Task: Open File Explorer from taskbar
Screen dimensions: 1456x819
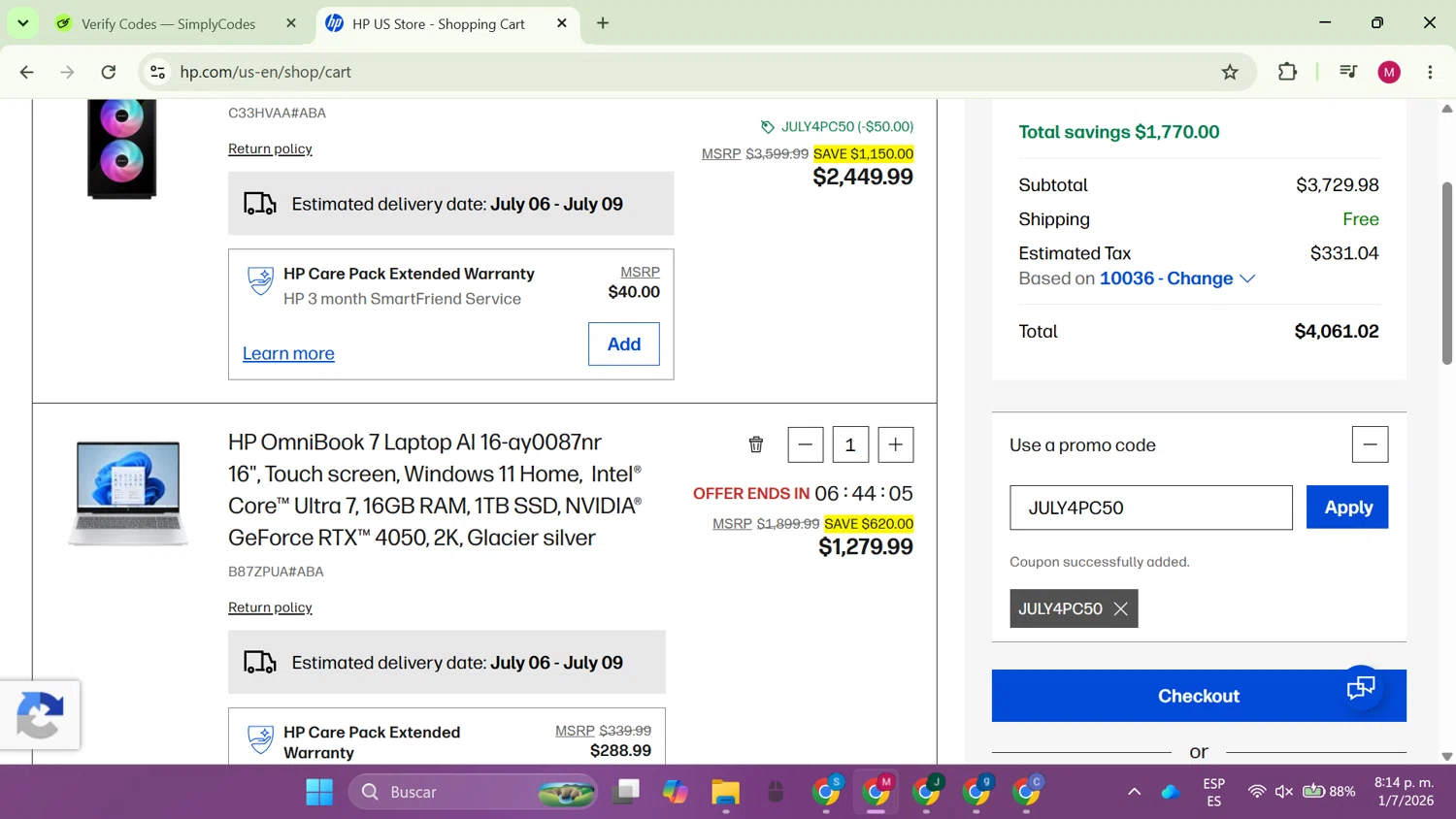Action: tap(725, 792)
